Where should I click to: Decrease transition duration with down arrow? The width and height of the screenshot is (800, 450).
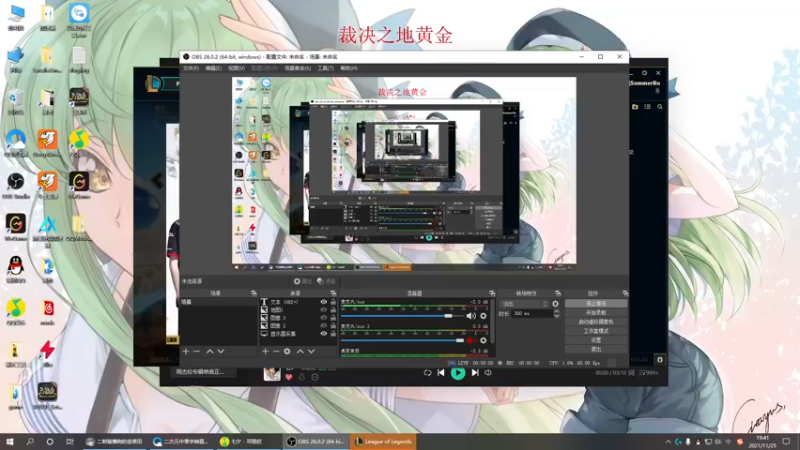click(x=556, y=316)
